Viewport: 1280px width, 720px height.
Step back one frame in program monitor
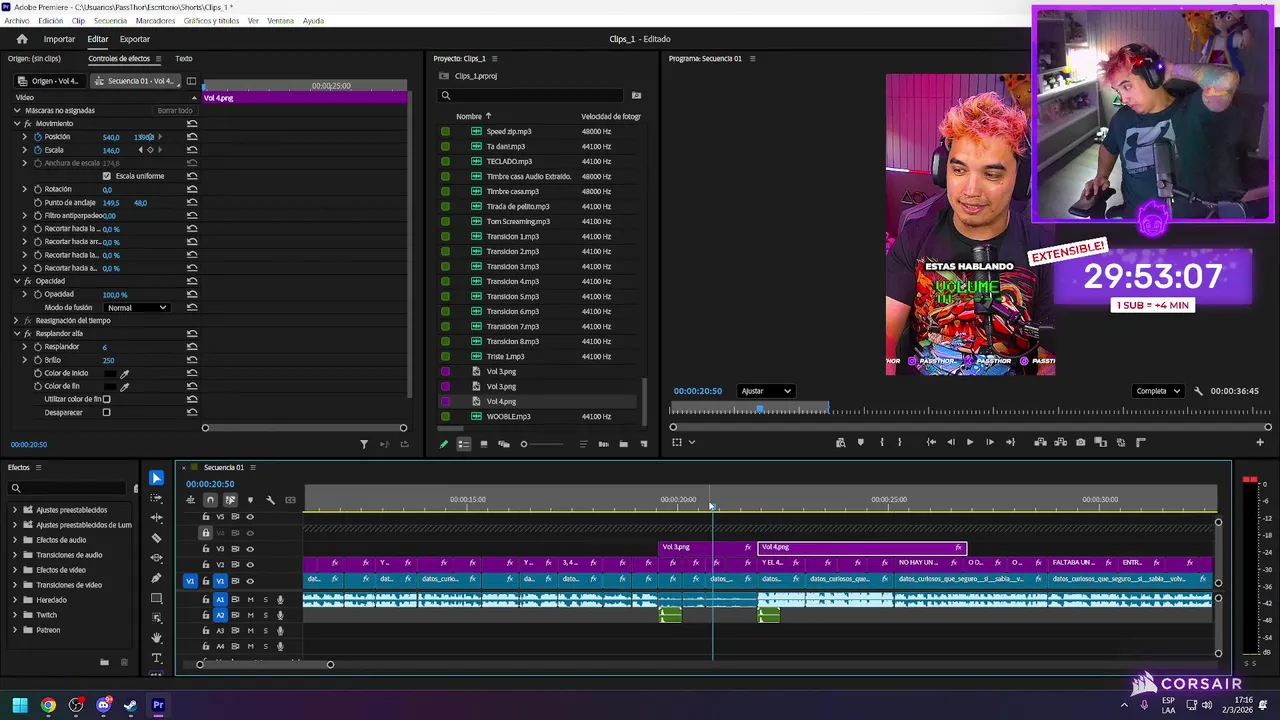[x=950, y=442]
